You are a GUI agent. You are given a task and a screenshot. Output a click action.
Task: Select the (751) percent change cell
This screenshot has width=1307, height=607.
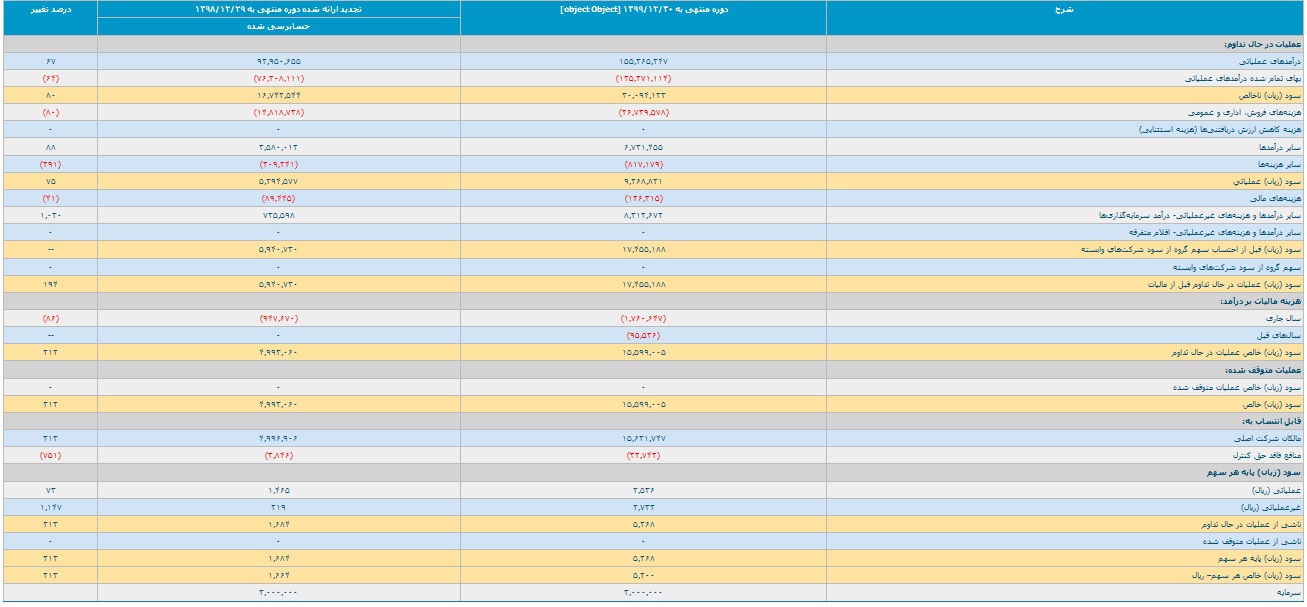[50, 455]
